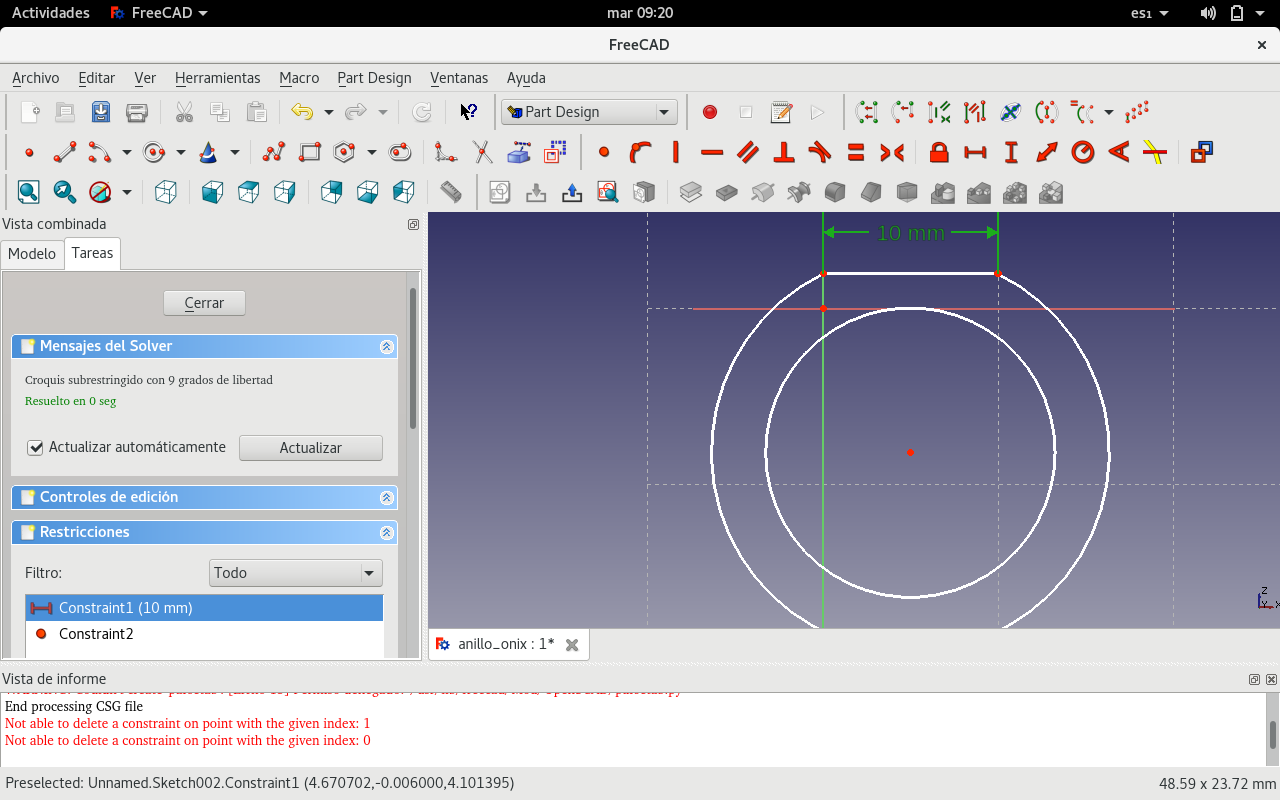Switch to the Modelo tab
Screen dimensions: 1280x800
click(x=32, y=254)
